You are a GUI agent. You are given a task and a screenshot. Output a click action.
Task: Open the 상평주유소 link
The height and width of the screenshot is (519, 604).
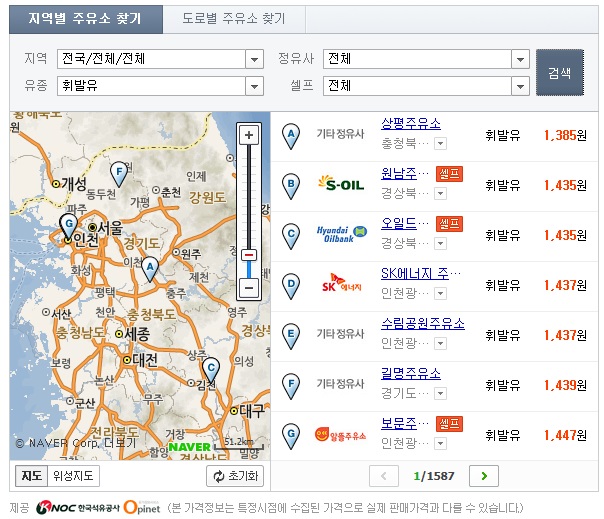[x=411, y=124]
